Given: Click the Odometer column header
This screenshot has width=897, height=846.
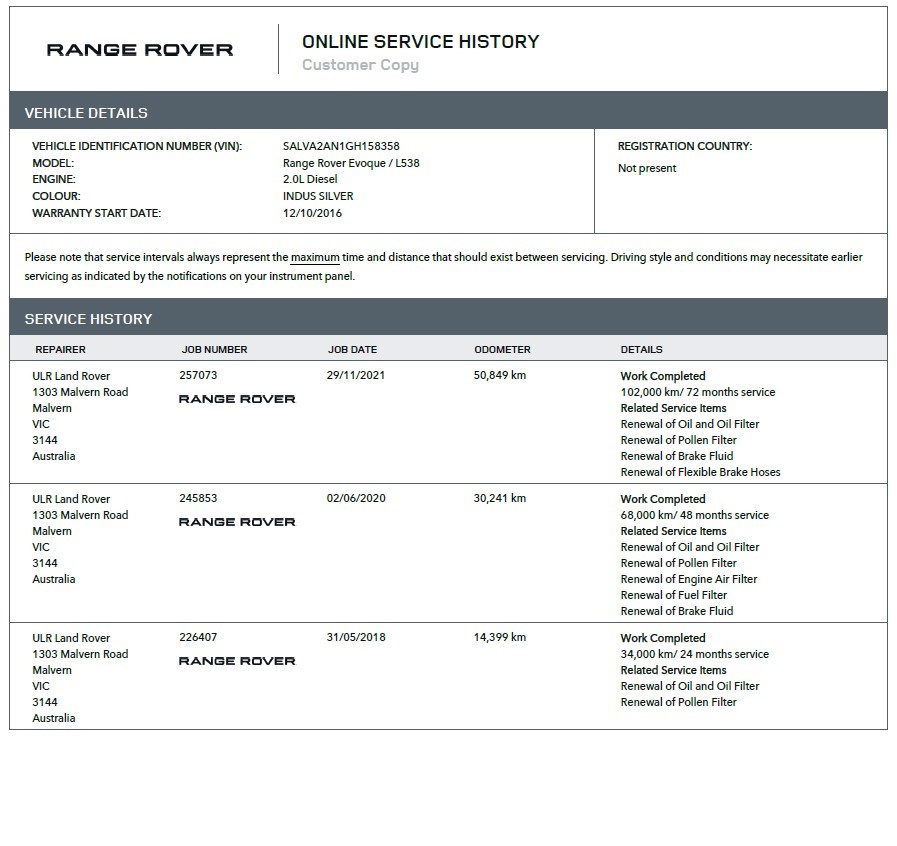Looking at the screenshot, I should click(502, 350).
